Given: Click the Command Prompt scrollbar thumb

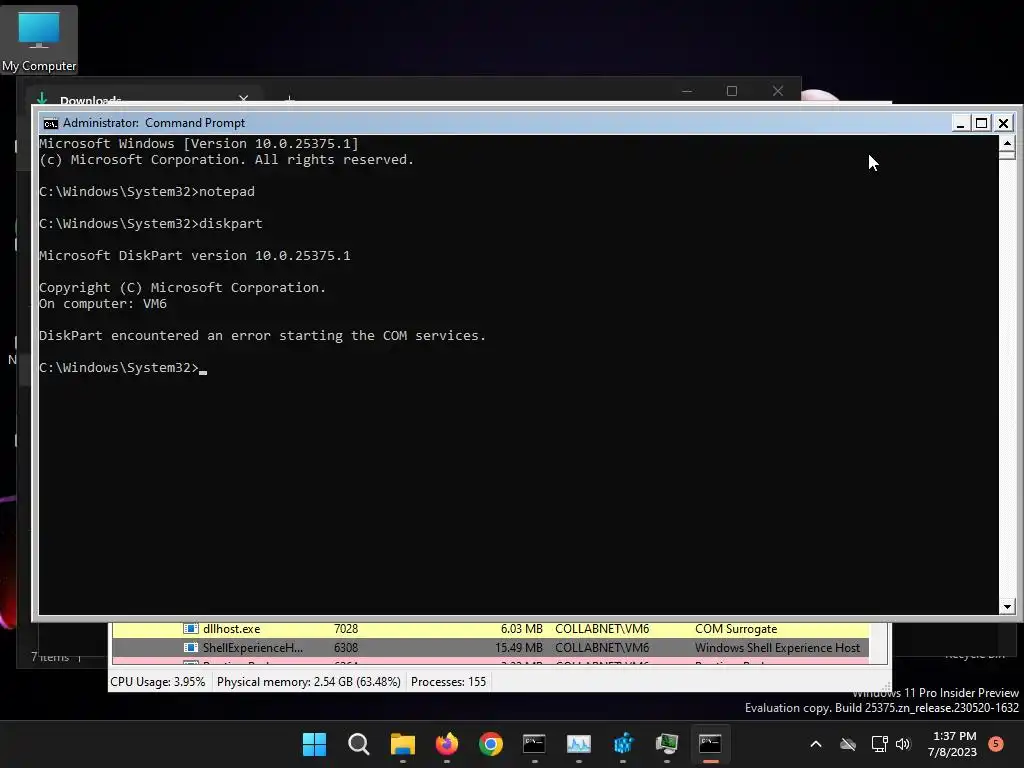Looking at the screenshot, I should tap(1008, 155).
